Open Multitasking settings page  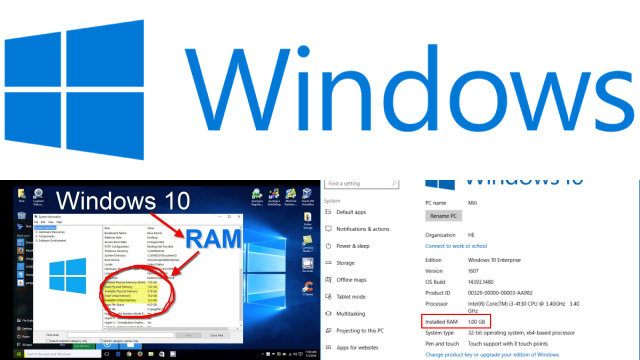[345, 313]
